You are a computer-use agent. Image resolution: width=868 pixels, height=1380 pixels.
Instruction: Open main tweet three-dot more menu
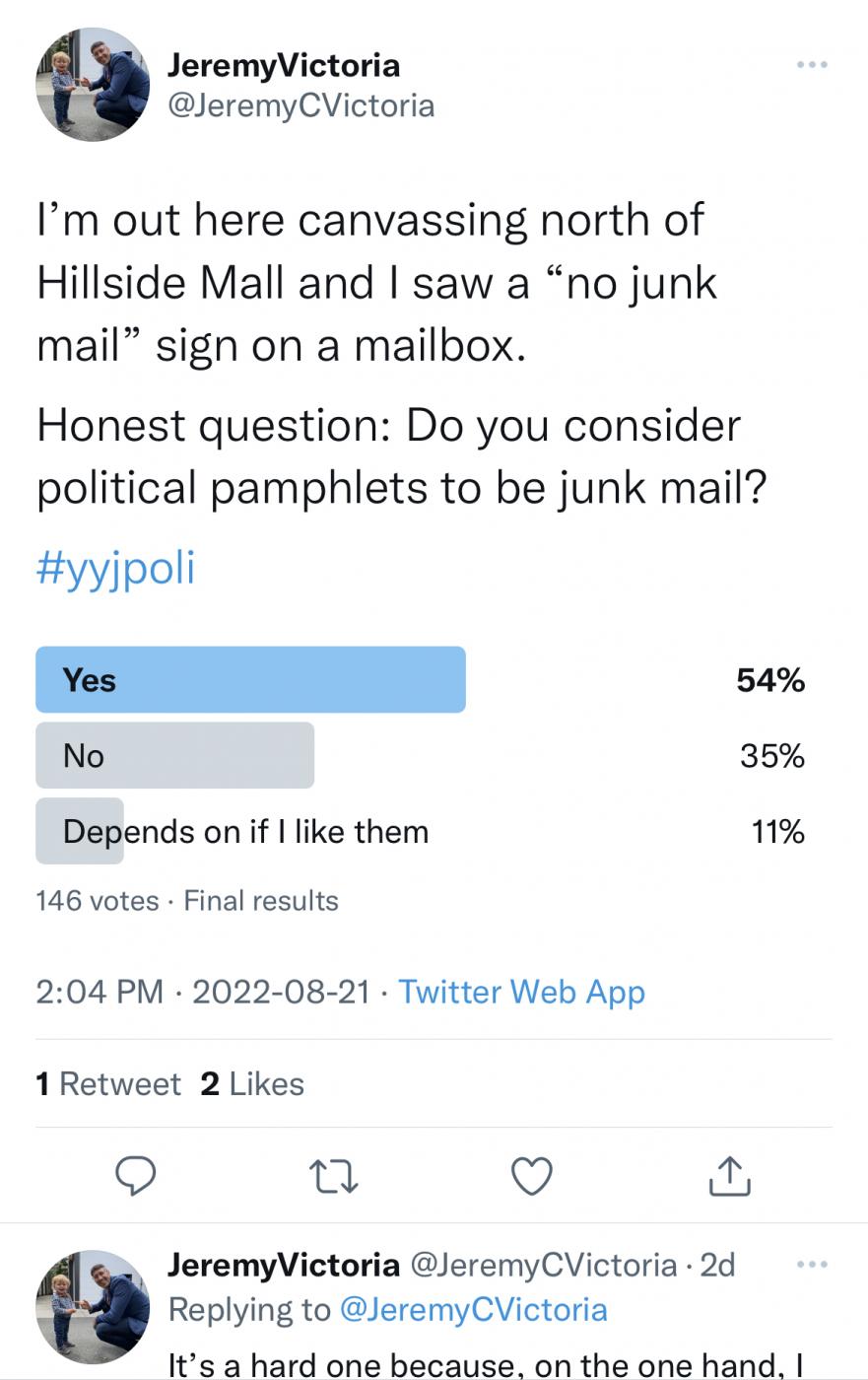coord(812,65)
